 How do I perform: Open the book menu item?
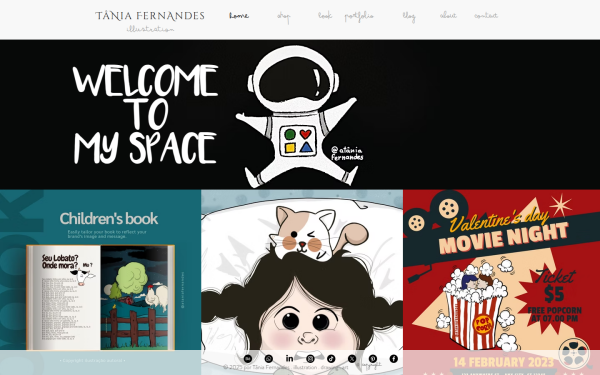click(325, 16)
